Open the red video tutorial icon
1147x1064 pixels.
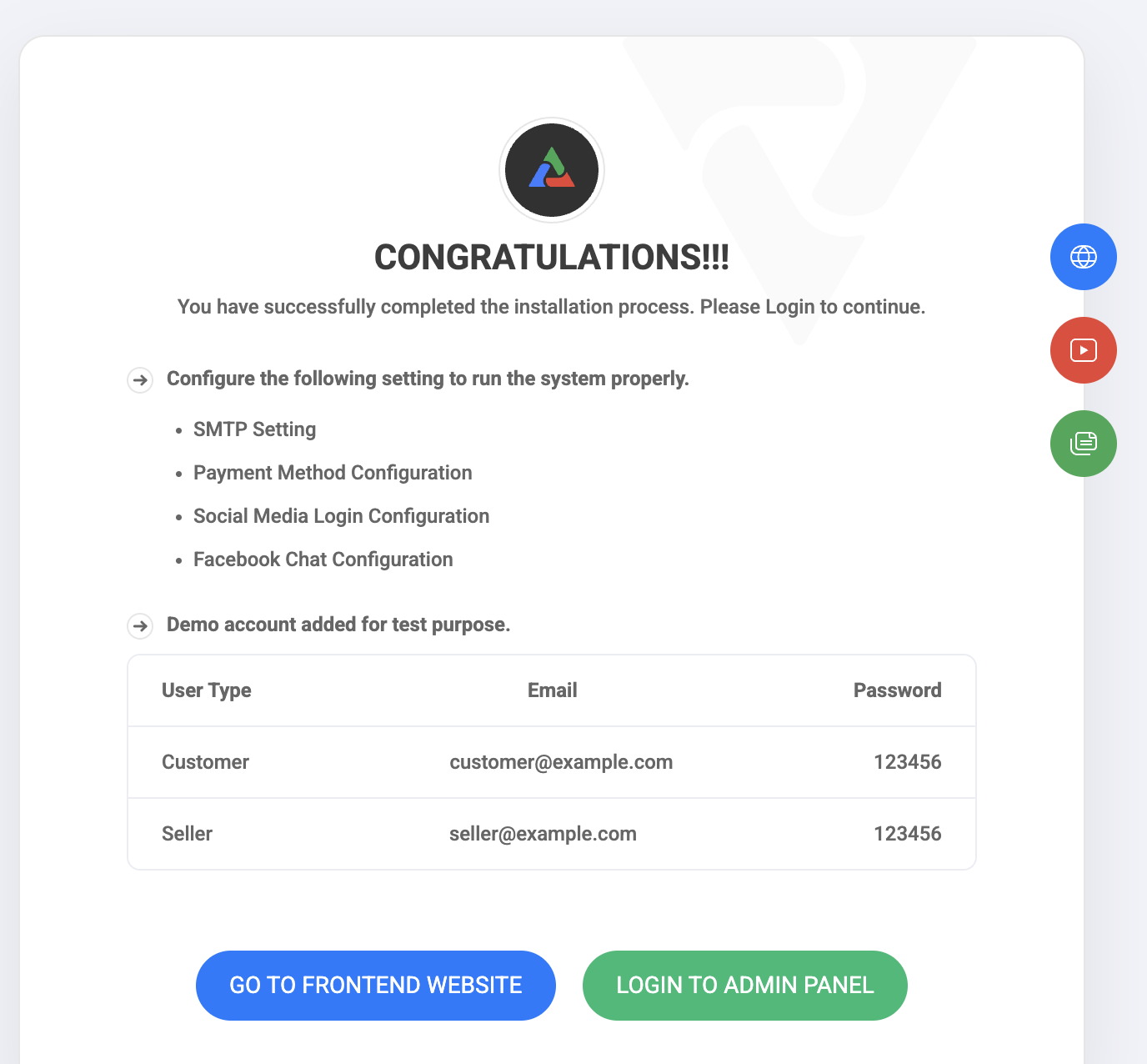(1083, 350)
